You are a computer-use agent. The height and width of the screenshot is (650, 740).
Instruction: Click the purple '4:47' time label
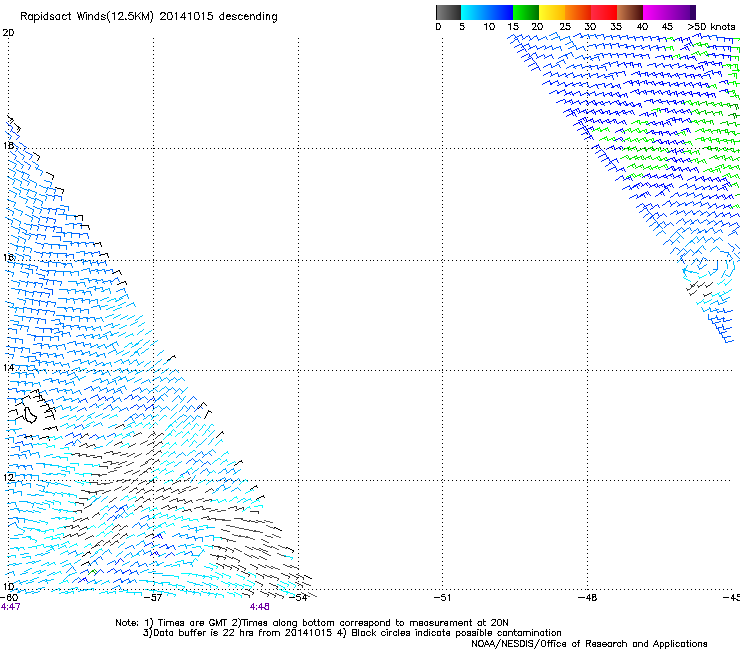[x=10, y=607]
